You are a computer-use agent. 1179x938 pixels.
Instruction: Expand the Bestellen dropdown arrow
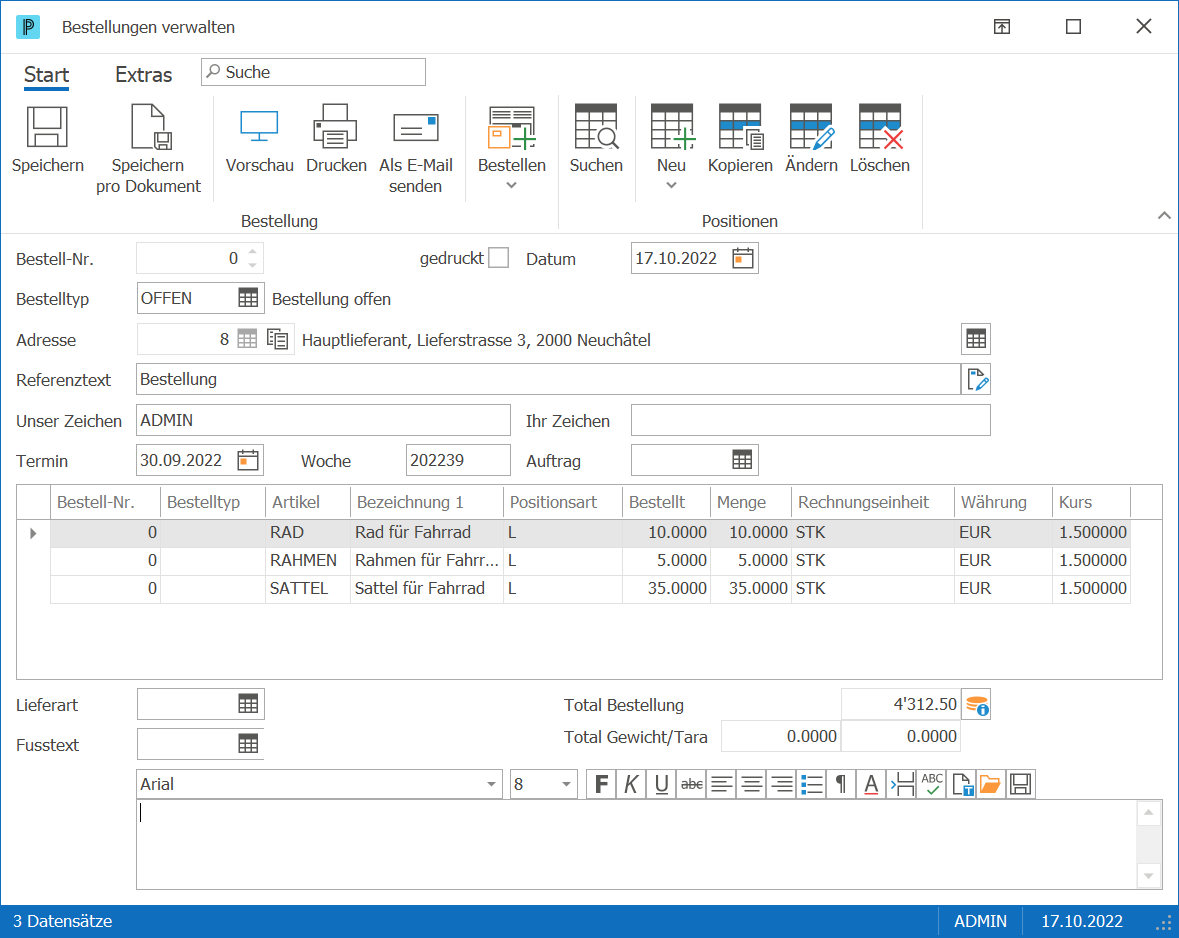pyautogui.click(x=511, y=186)
